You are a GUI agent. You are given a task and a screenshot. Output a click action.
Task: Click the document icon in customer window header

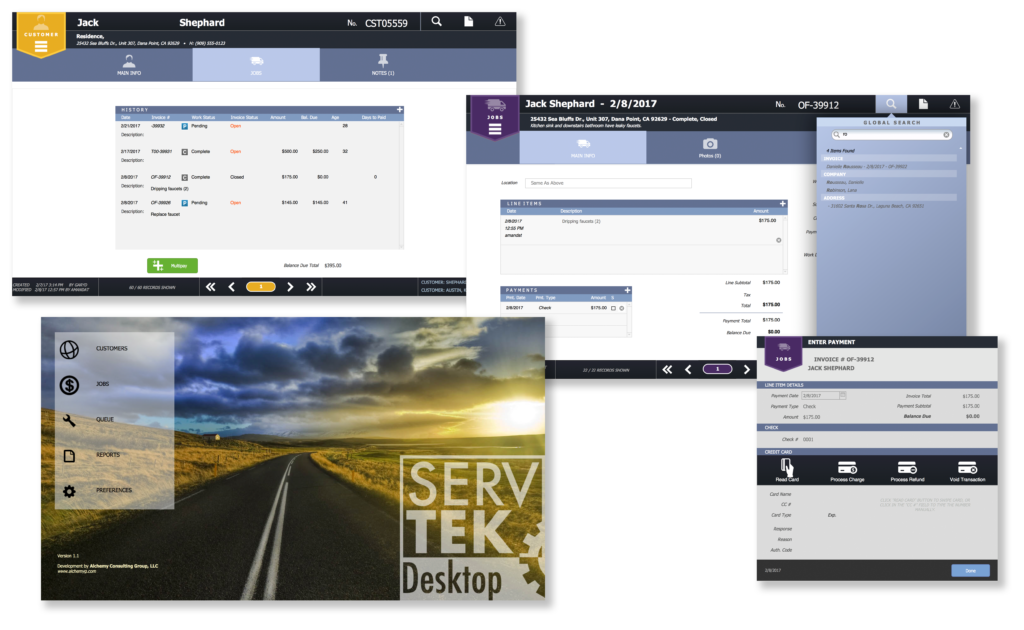click(x=468, y=22)
